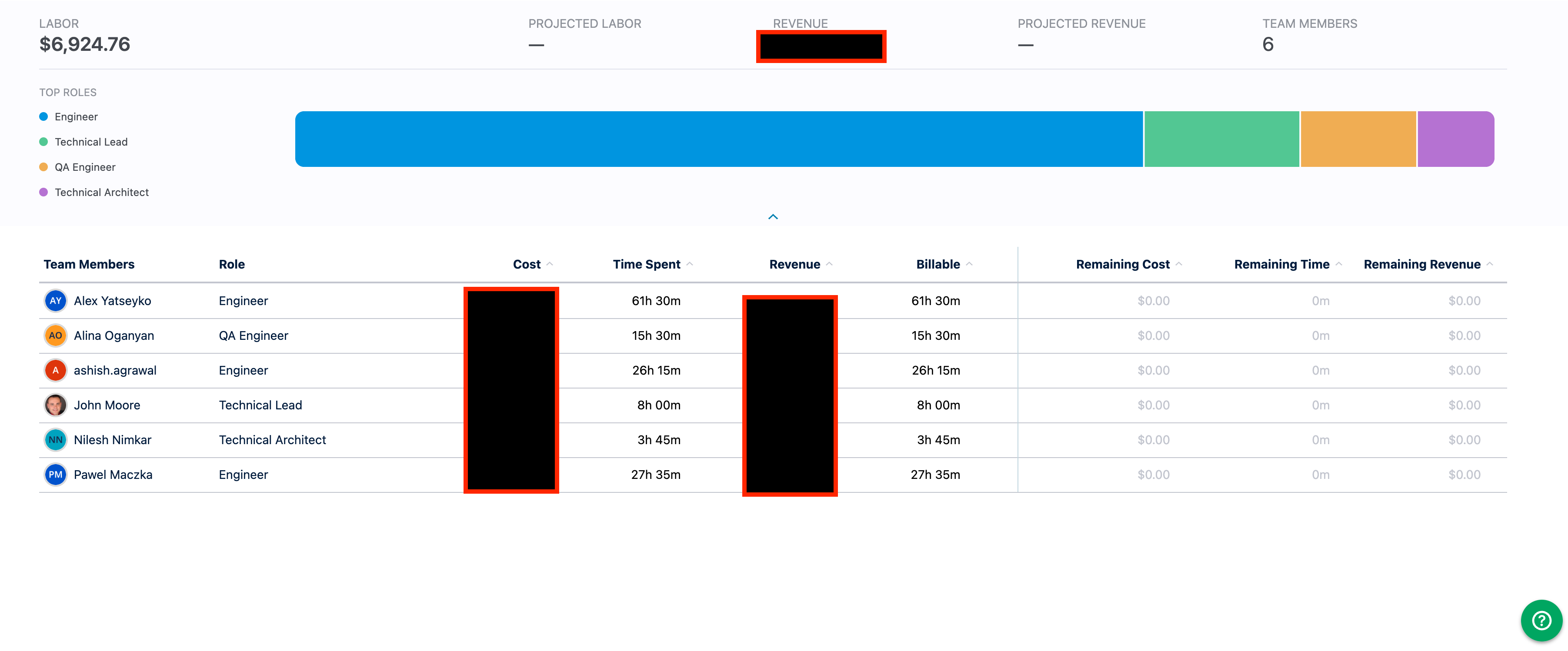Open Pawel Maczka team member name
1568x651 pixels.
[x=113, y=474]
